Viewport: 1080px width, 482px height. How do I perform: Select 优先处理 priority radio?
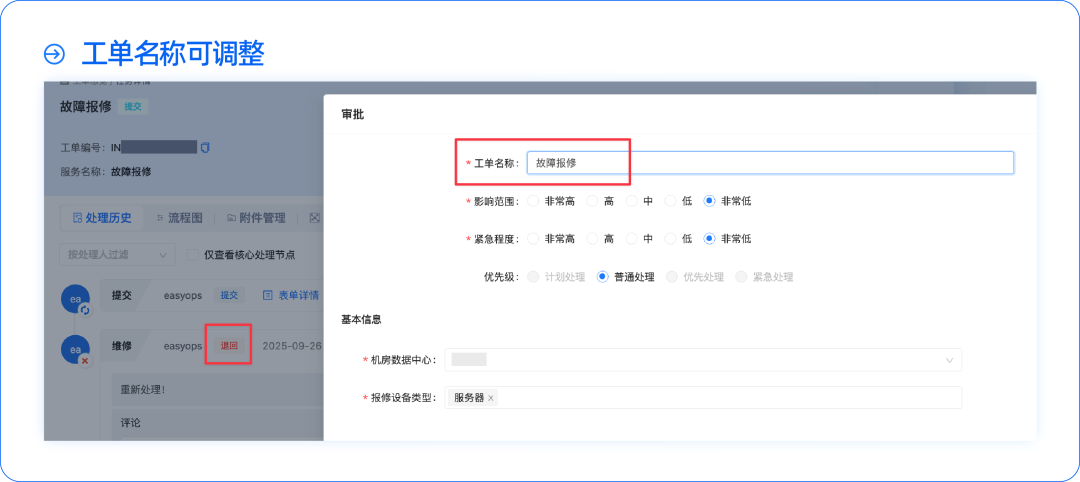(672, 277)
